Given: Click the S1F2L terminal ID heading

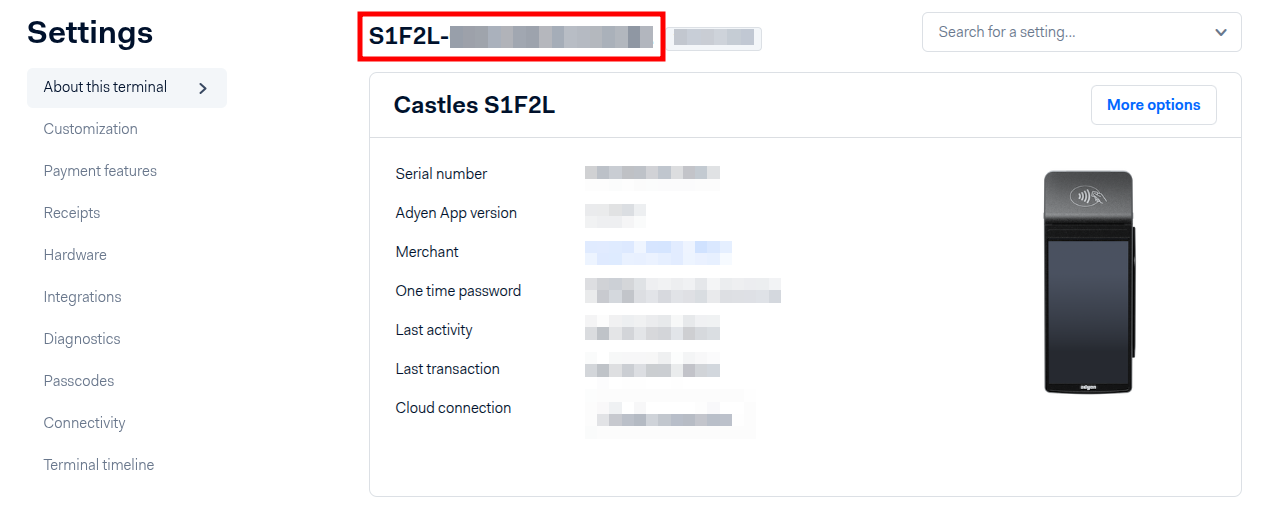Looking at the screenshot, I should 511,37.
